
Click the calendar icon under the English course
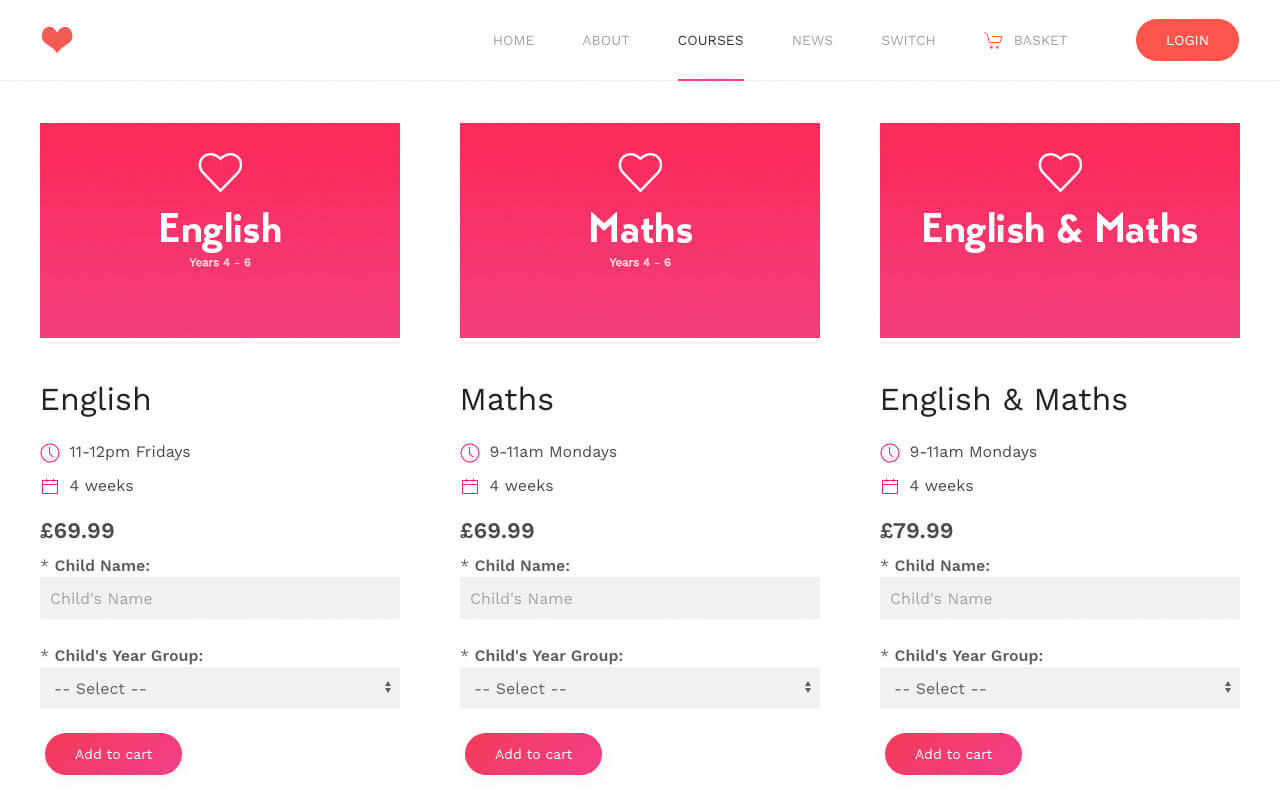(49, 485)
